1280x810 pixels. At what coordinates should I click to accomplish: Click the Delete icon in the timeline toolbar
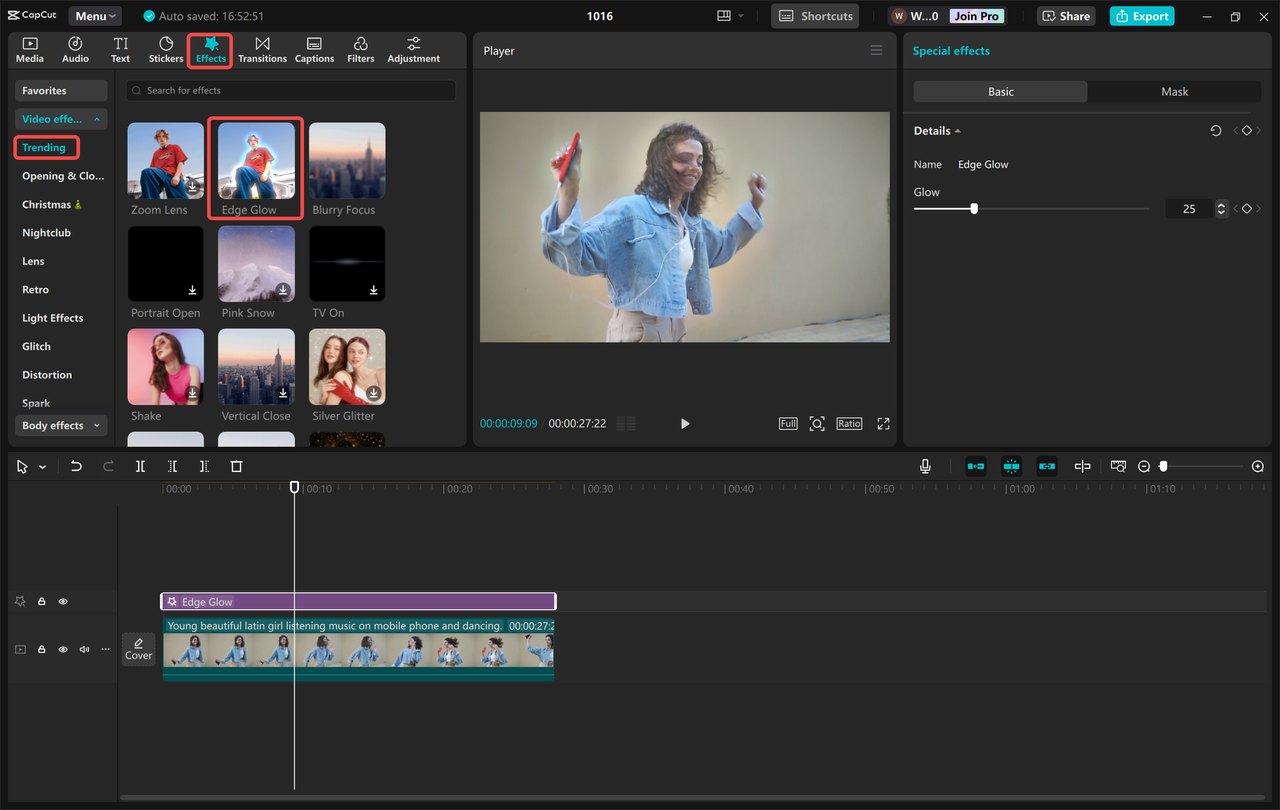[x=235, y=466]
